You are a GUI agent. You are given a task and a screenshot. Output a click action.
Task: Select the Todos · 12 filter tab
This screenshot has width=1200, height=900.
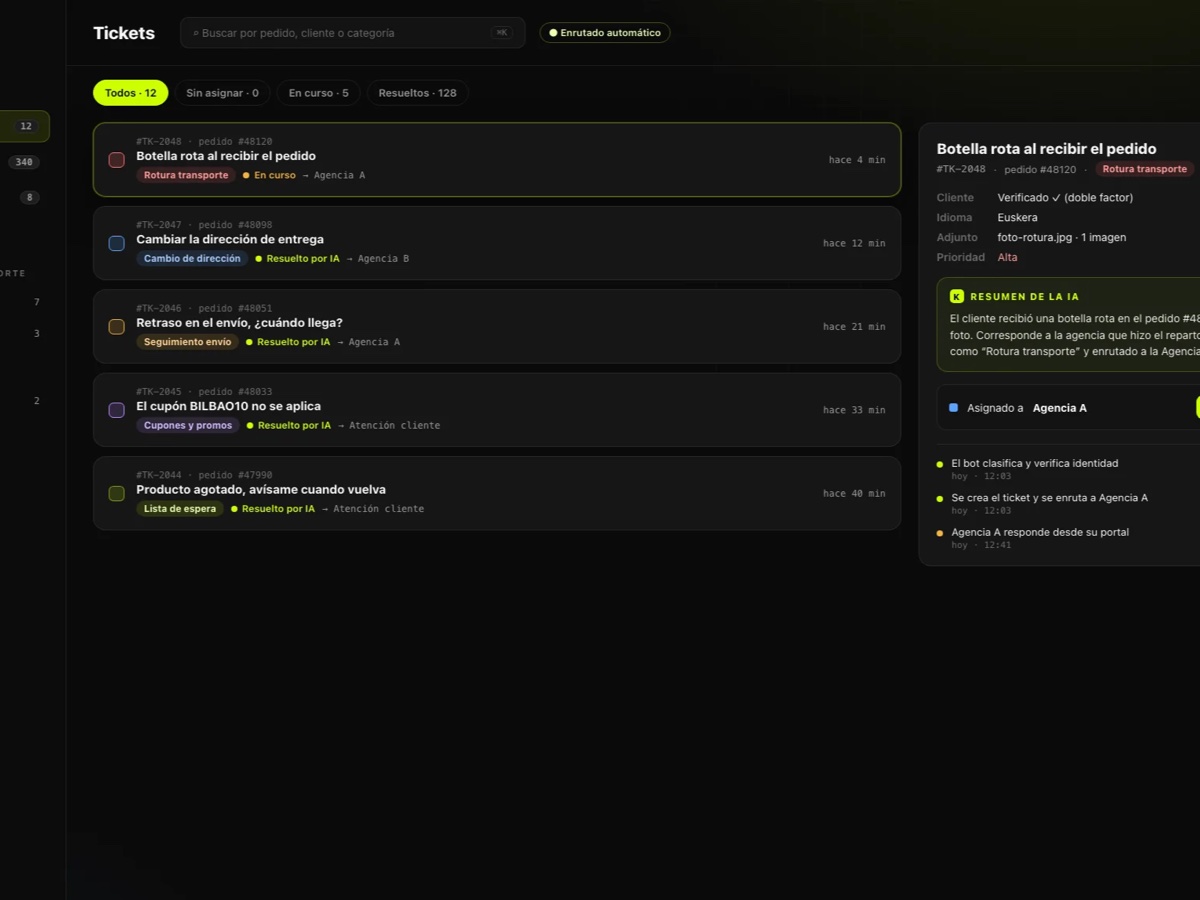[x=131, y=93]
